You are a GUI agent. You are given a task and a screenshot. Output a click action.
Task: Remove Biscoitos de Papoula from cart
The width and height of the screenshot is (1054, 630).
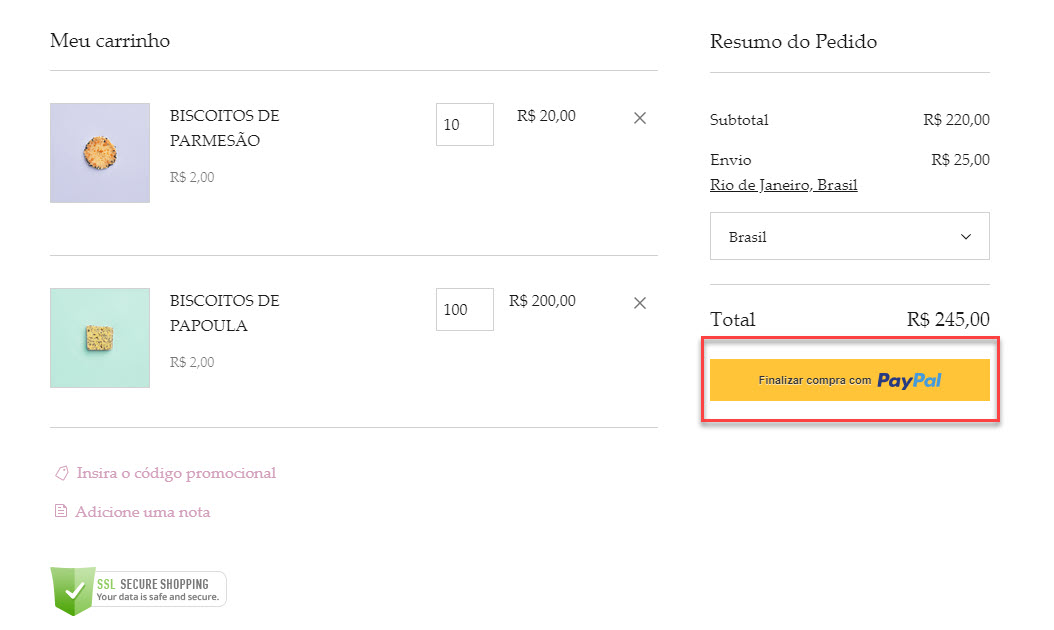[640, 303]
